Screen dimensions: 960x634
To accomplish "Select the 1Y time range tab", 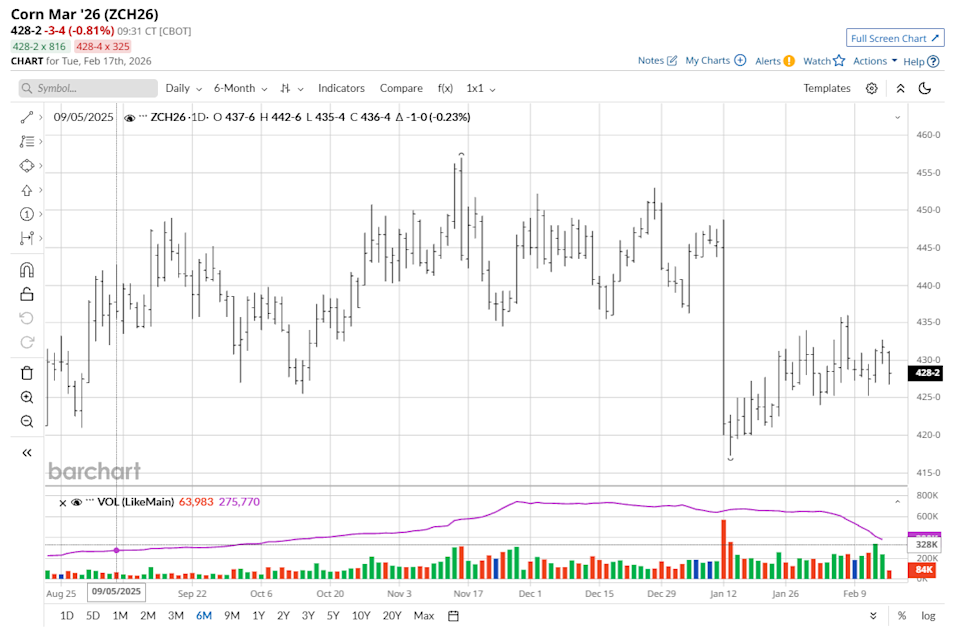I will pos(257,616).
